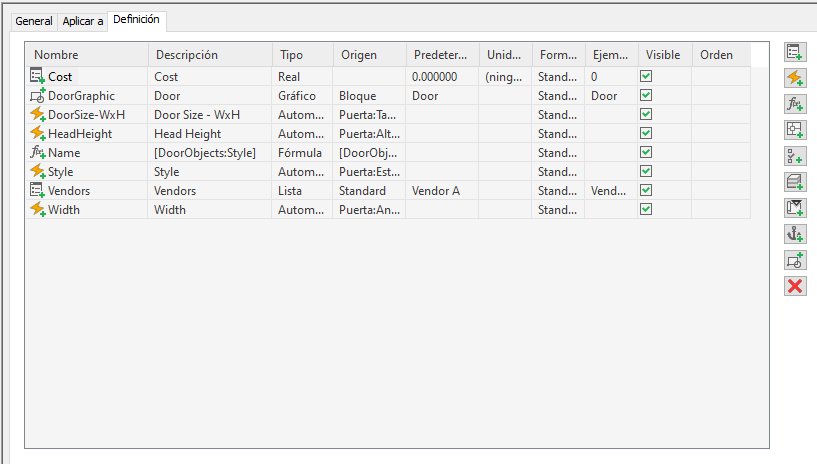Add an anchor property definition
Screen dimensions: 817x464
(x=795, y=234)
